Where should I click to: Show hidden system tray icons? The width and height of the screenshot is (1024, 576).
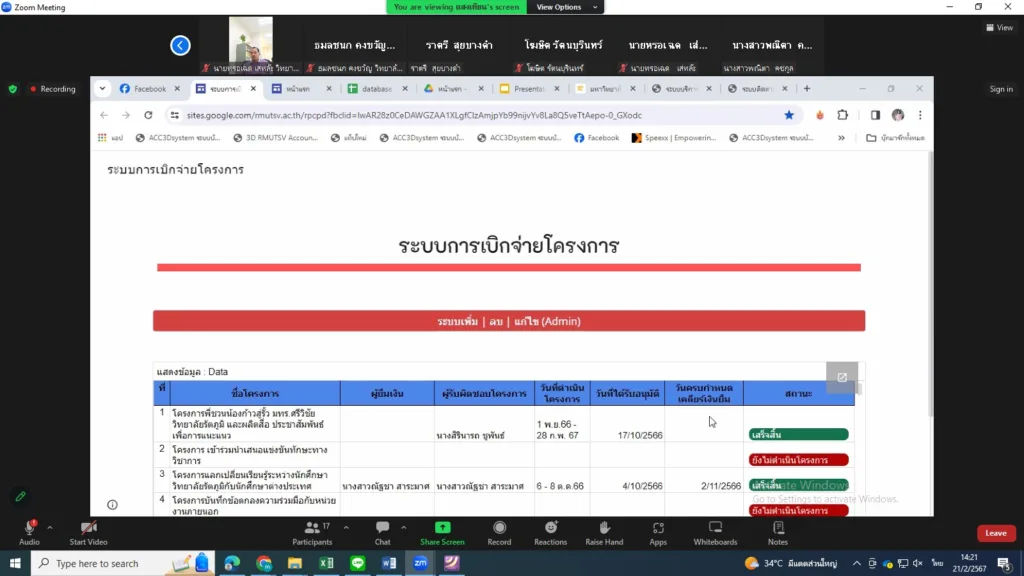point(856,563)
